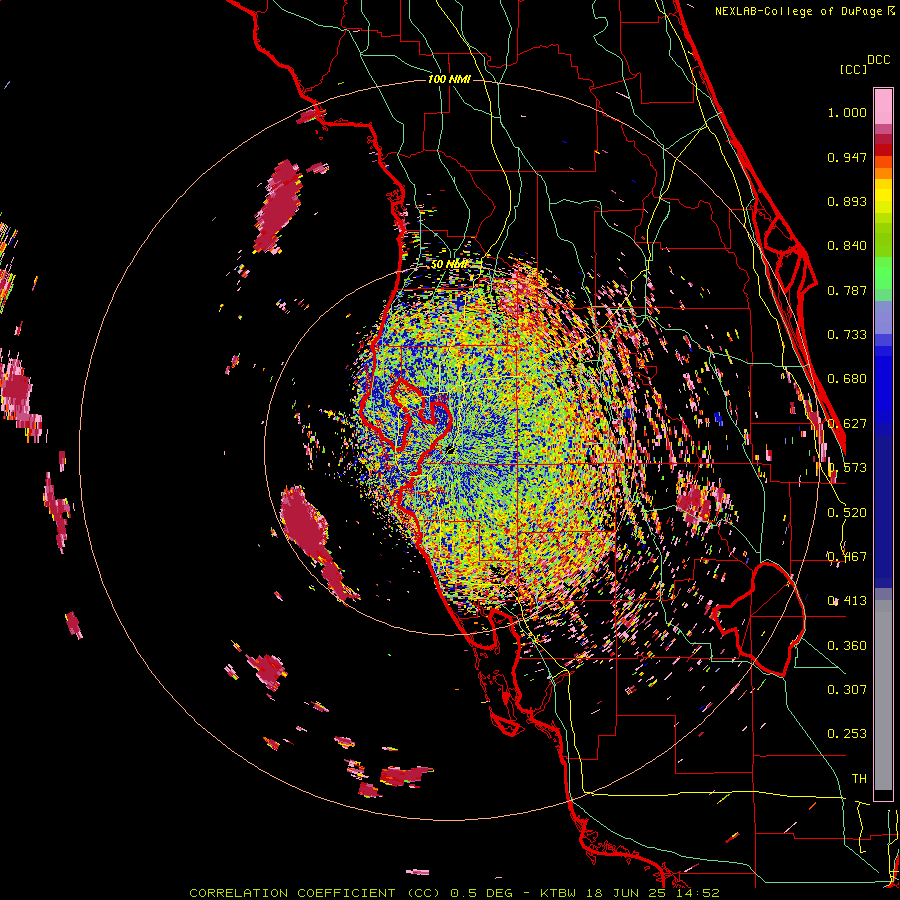The width and height of the screenshot is (900, 900).
Task: Select the 1.000 scale value
Action: click(x=847, y=112)
